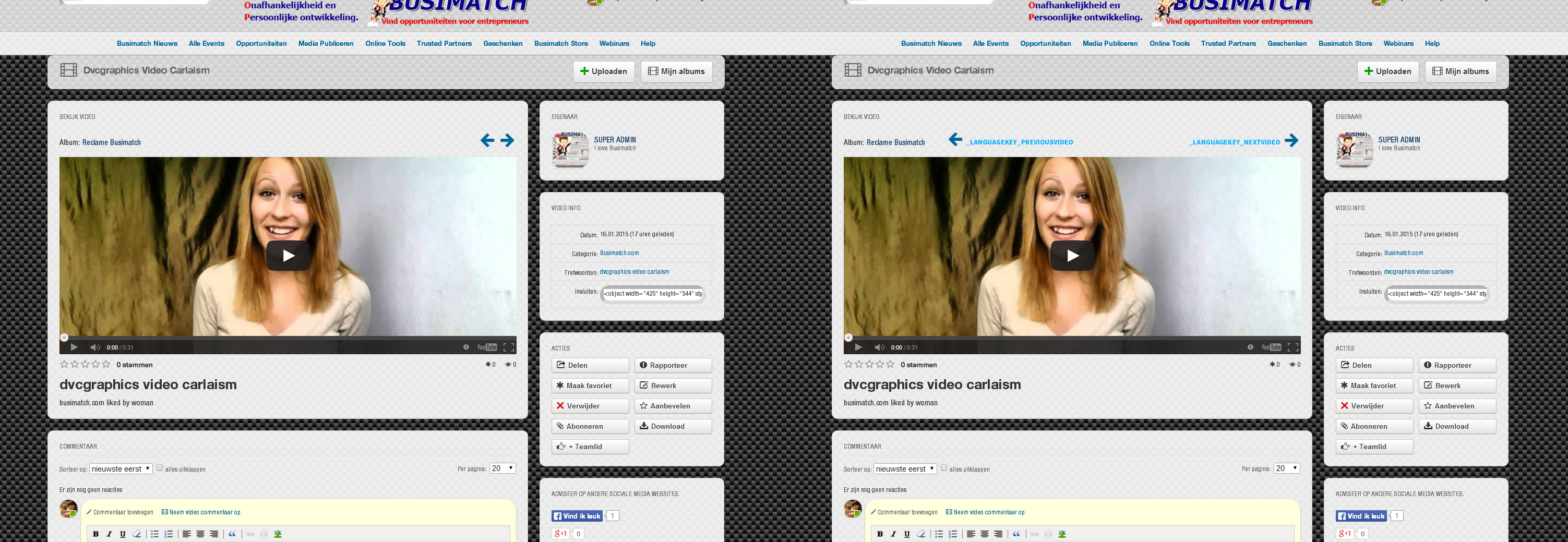Open 'Sorteer op' dropdown on left page
This screenshot has height=542, width=1568.
pos(121,468)
